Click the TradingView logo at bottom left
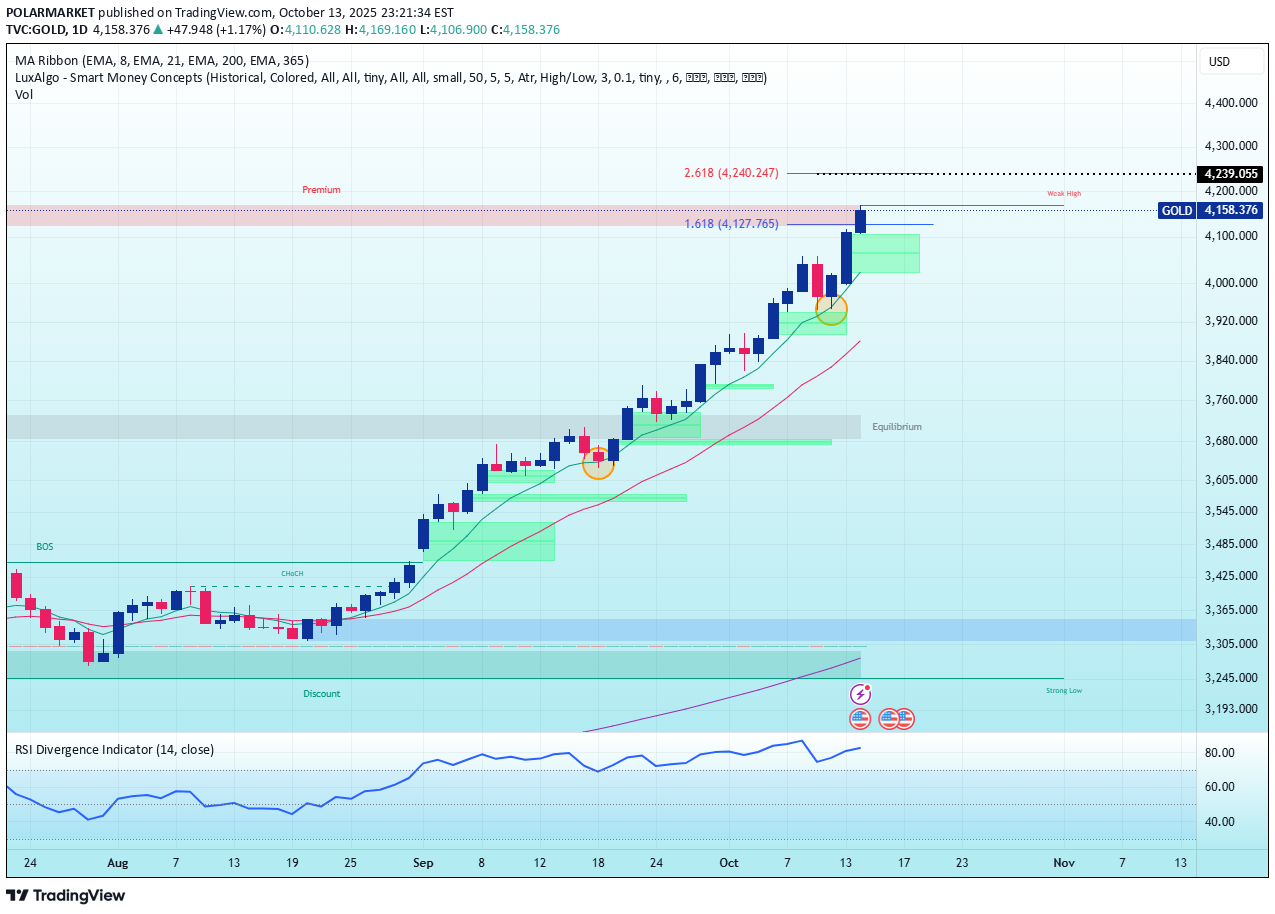The width and height of the screenshot is (1275, 914). 66,895
